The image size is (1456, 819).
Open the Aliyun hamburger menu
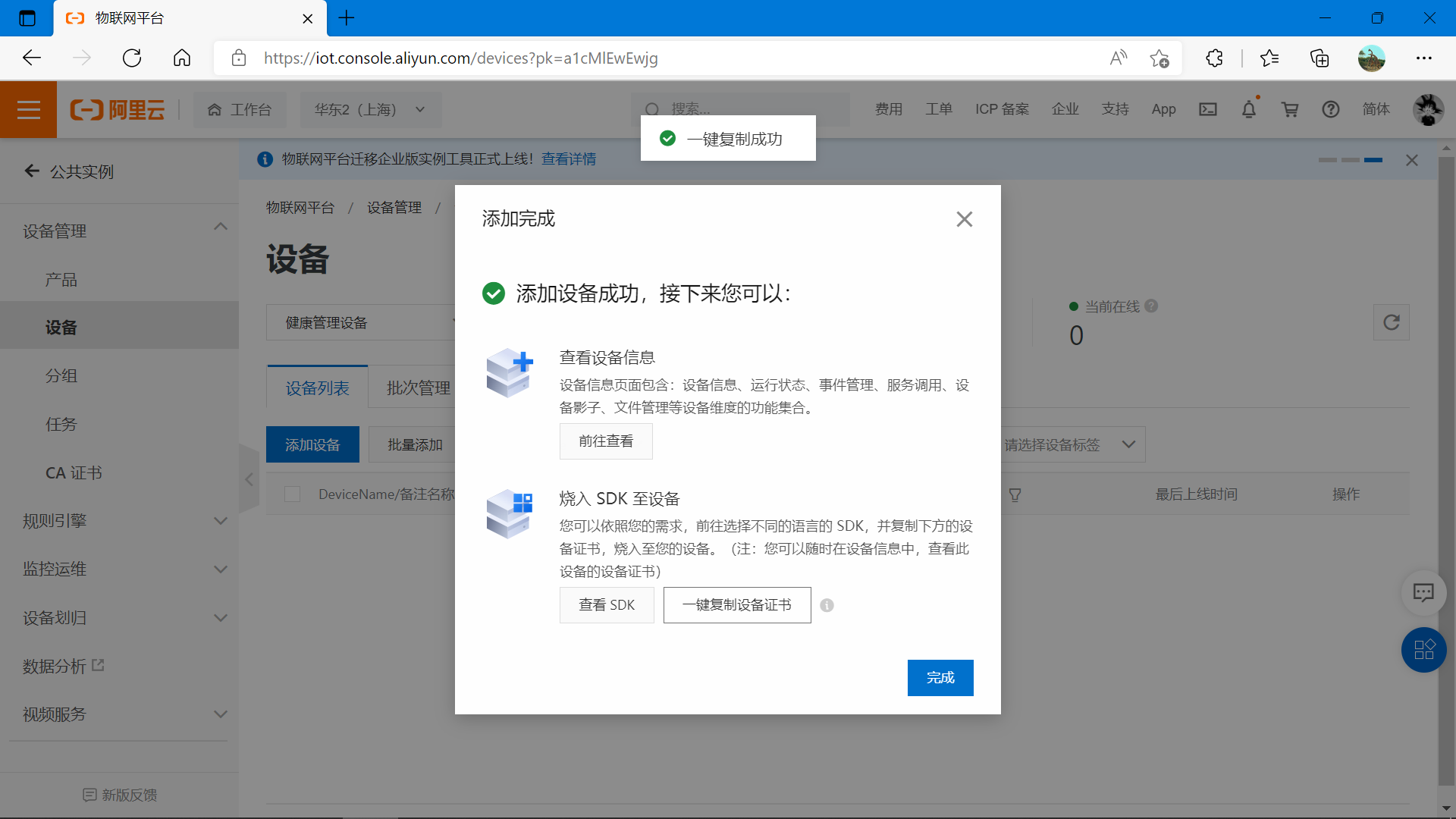click(28, 110)
